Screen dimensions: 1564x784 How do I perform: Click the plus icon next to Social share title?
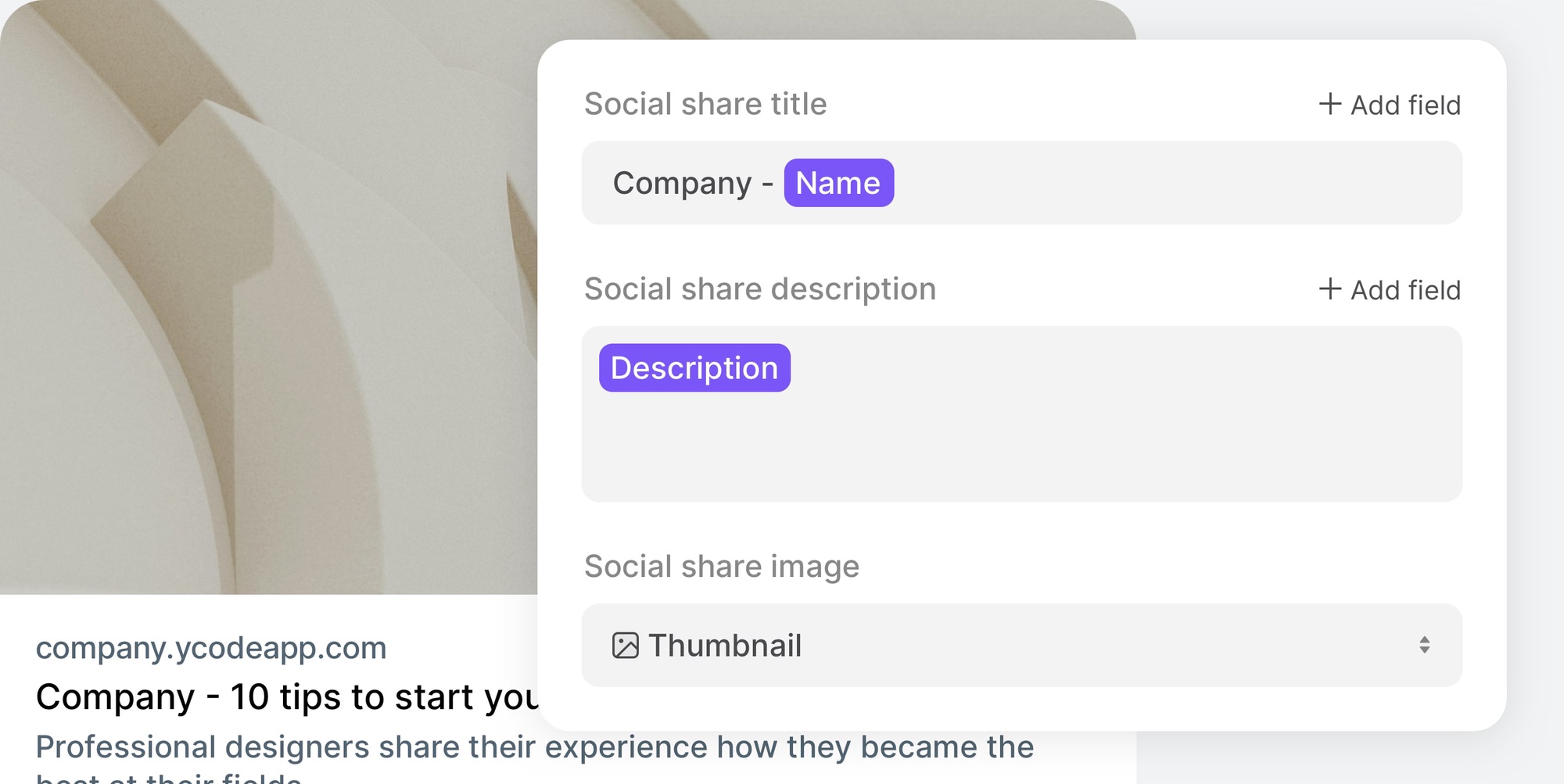(1330, 104)
